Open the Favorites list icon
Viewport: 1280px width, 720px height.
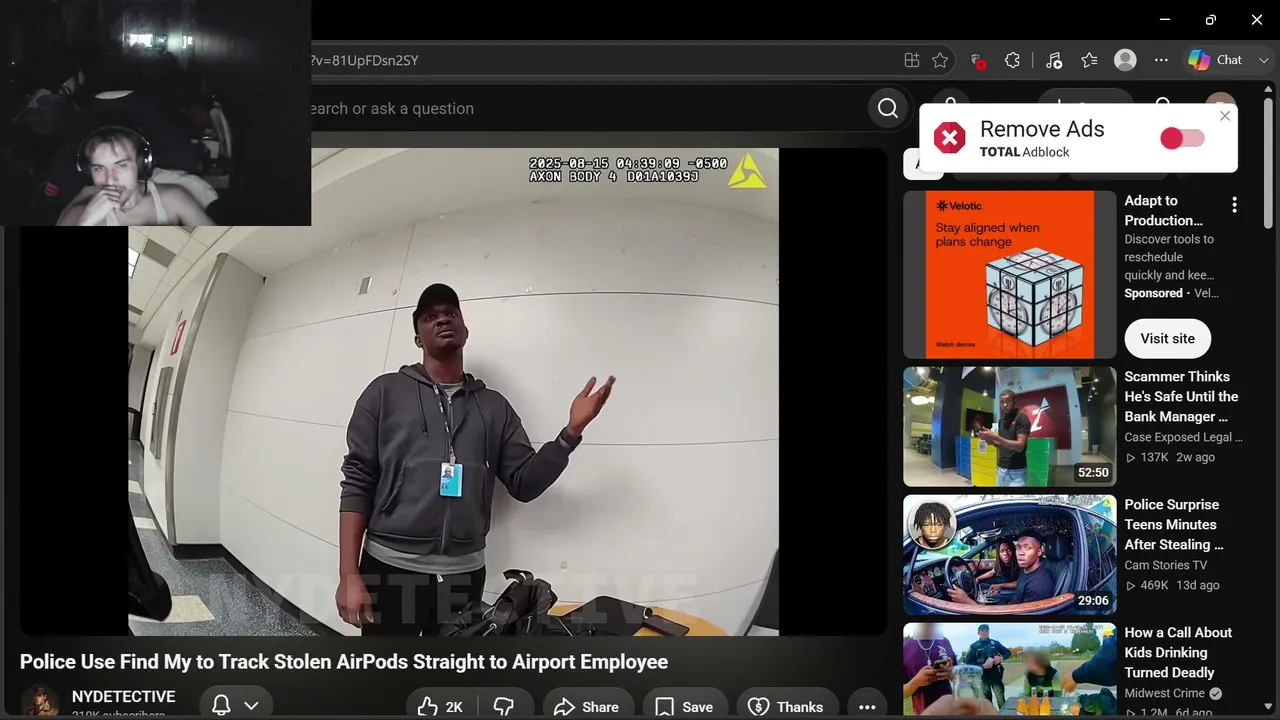[1089, 60]
